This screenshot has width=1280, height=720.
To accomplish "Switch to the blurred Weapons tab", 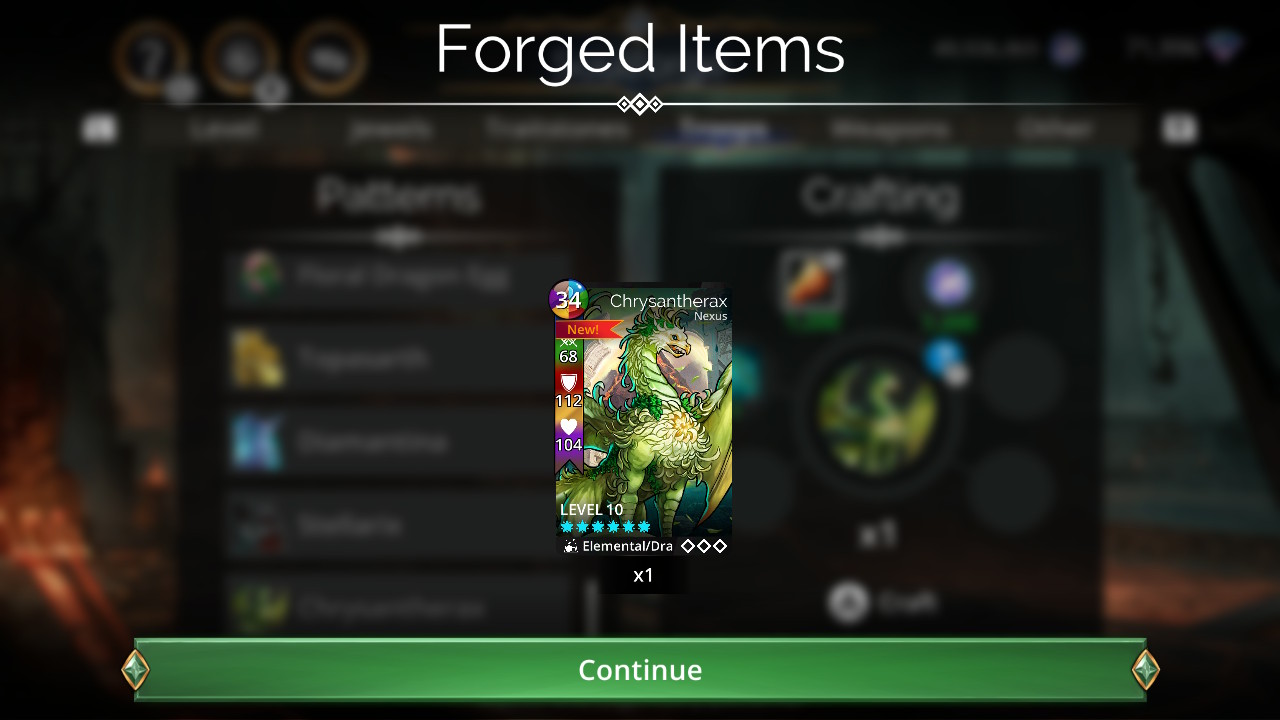I will pos(888,129).
